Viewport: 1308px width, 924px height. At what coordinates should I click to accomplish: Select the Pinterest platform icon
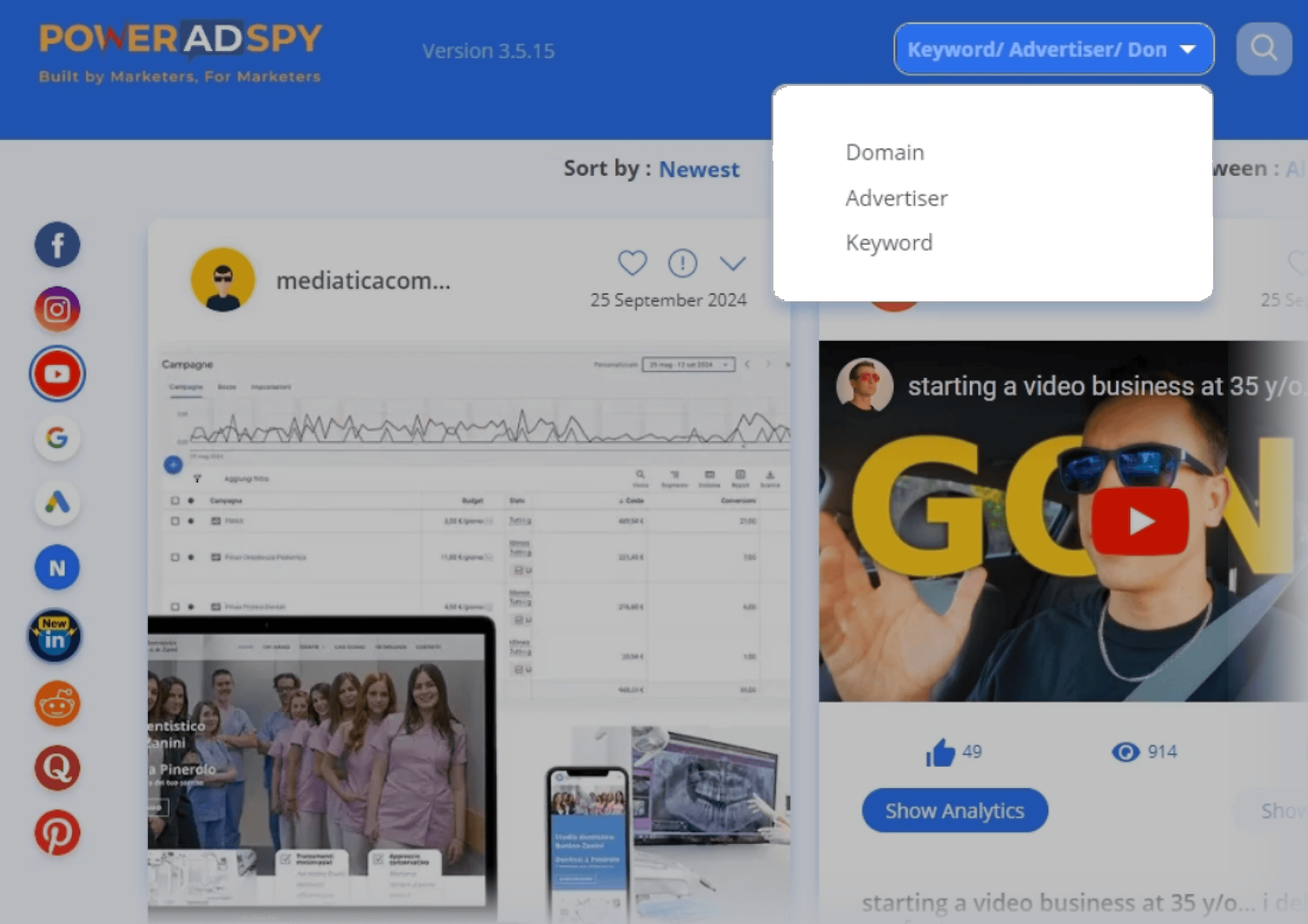[57, 833]
